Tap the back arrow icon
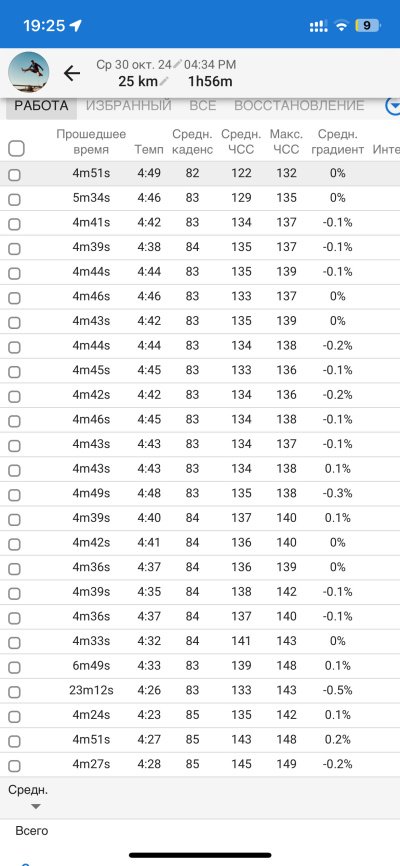Screen dimensions: 400x866 (72, 73)
